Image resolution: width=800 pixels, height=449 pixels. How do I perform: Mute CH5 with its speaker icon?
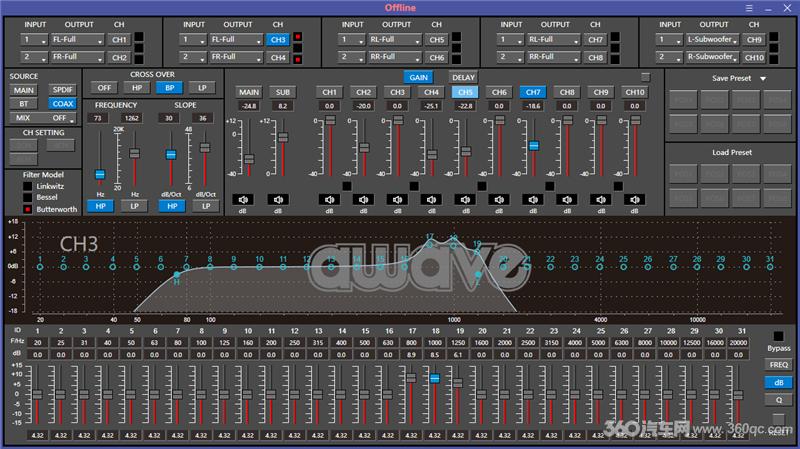pyautogui.click(x=465, y=199)
